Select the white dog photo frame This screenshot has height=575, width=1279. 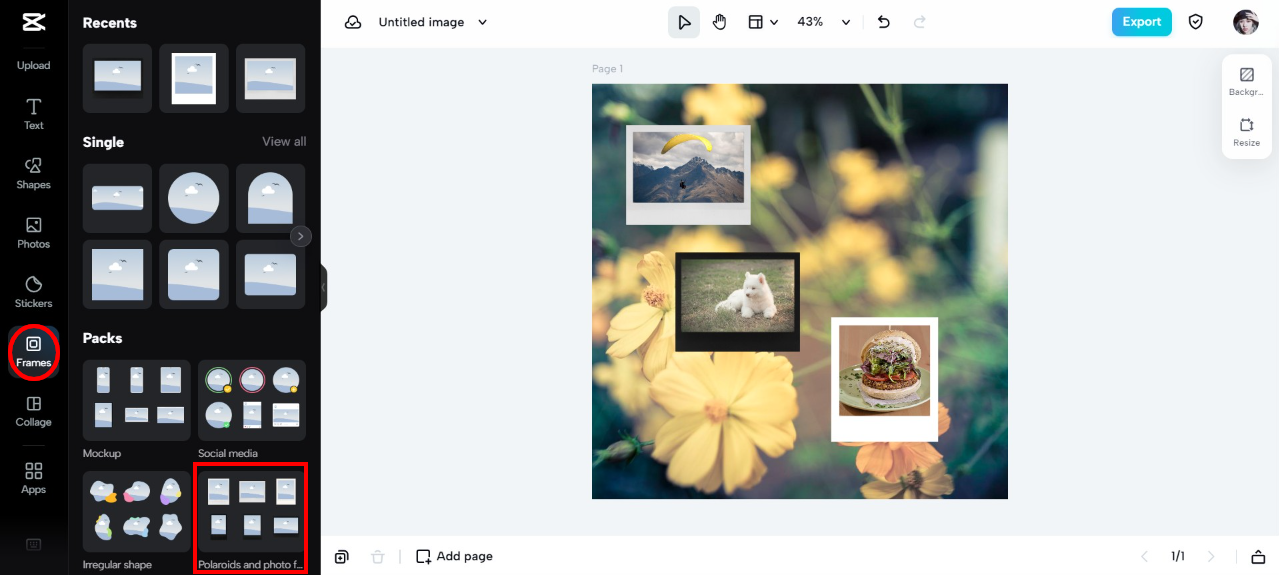coord(737,302)
